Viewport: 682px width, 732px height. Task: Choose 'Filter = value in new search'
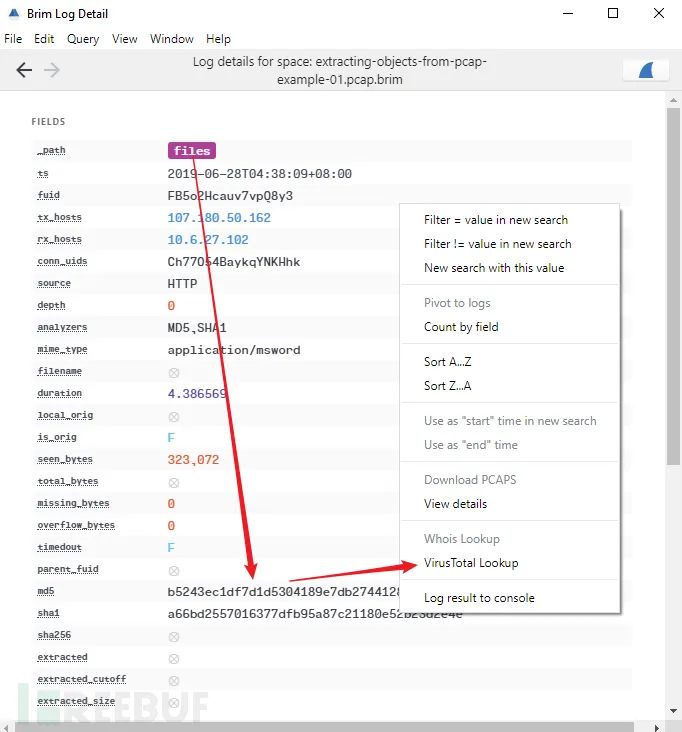[496, 220]
